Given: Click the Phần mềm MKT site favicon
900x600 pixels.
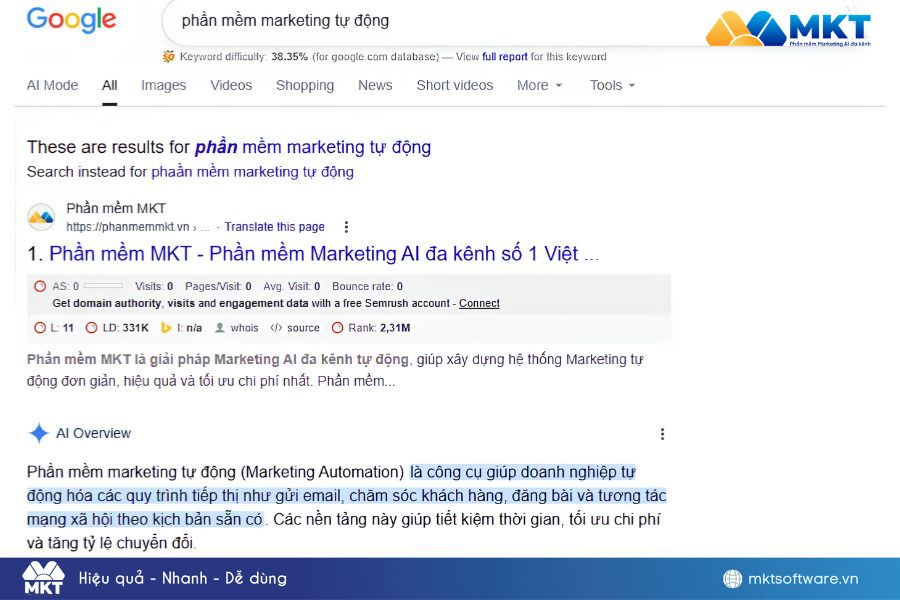Looking at the screenshot, I should click(x=41, y=217).
